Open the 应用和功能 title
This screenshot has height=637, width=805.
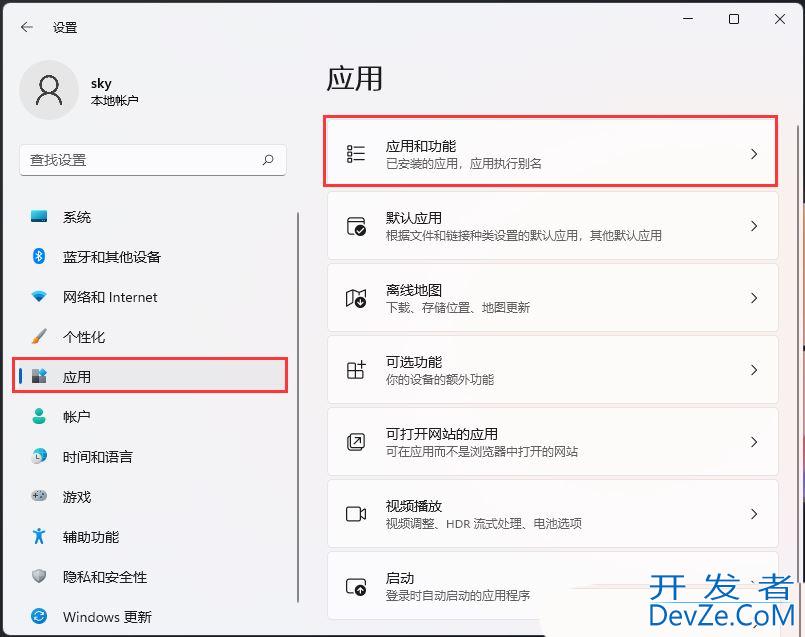420,146
